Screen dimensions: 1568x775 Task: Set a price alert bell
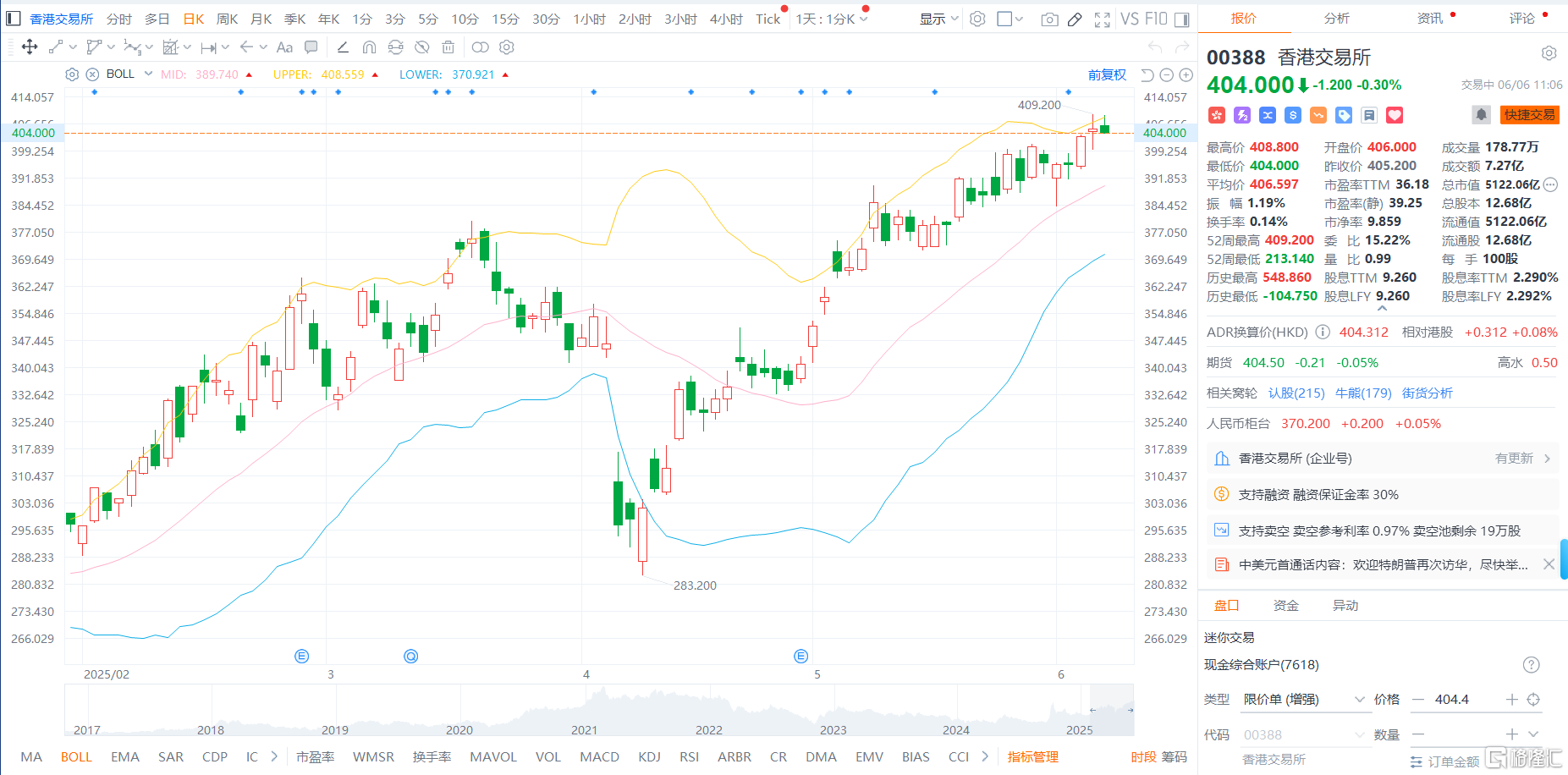pos(1481,114)
